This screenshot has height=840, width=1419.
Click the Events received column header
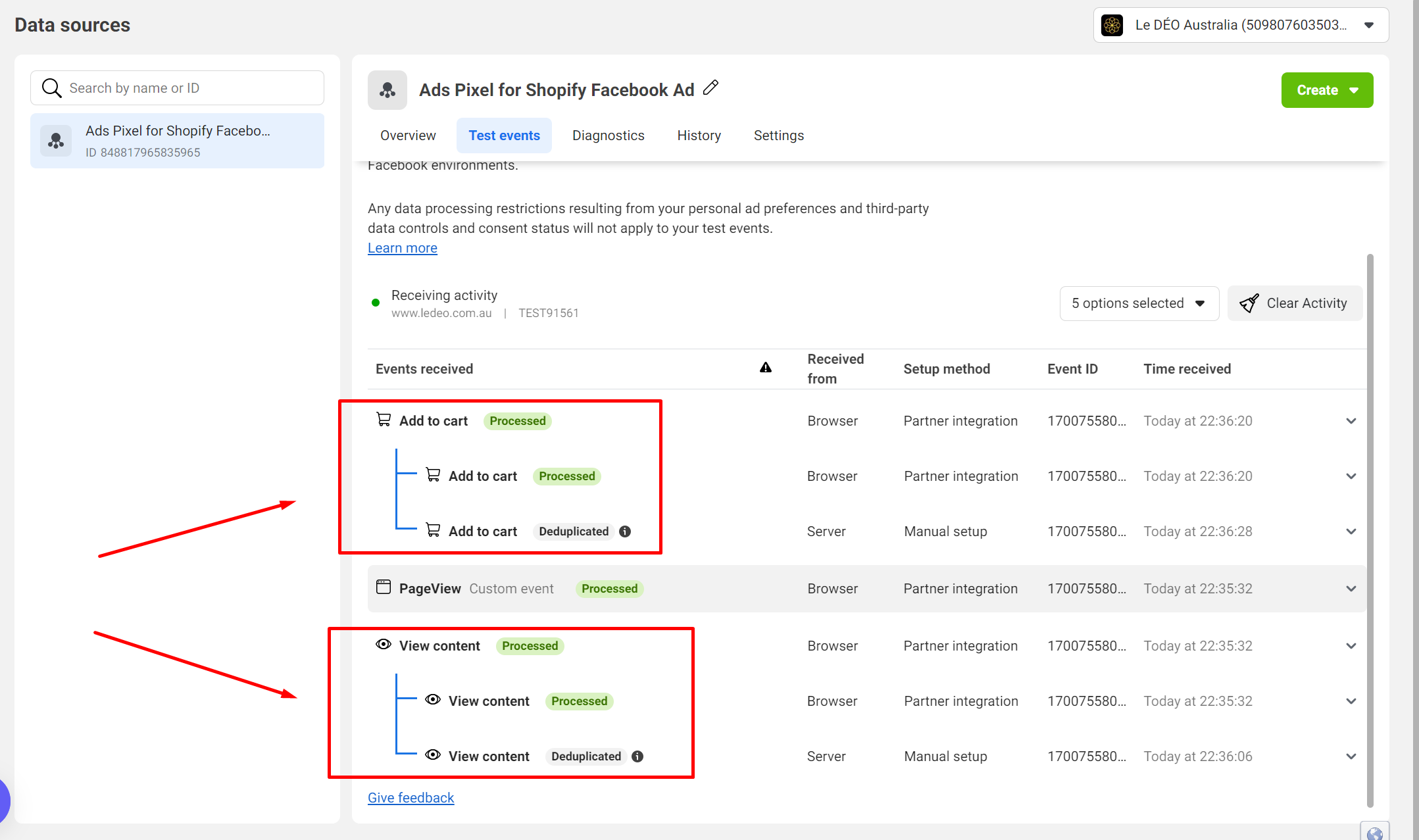coord(424,369)
